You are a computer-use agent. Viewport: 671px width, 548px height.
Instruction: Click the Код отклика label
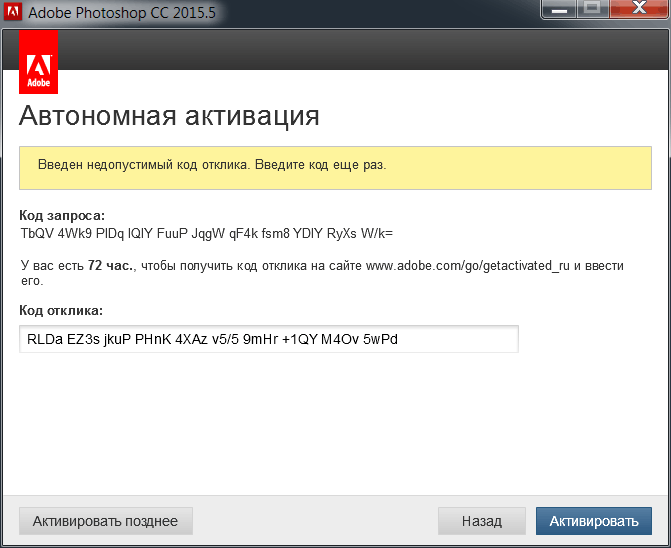(x=61, y=310)
